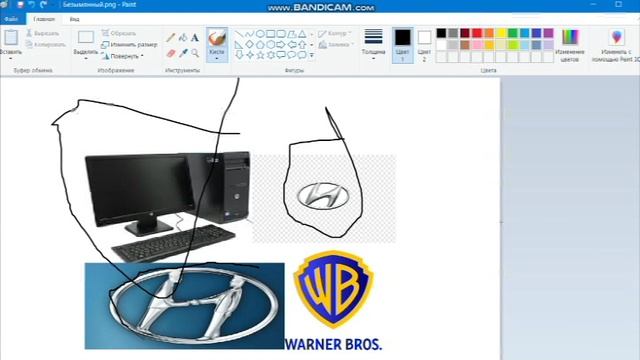Pick the dark red color swatch
The image size is (640, 360).
click(x=465, y=33)
